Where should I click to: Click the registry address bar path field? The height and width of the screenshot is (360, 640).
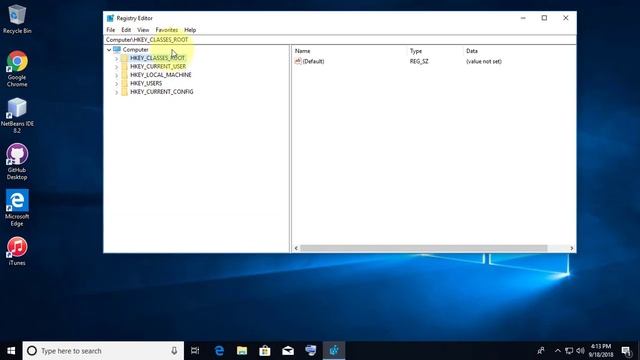(x=340, y=40)
